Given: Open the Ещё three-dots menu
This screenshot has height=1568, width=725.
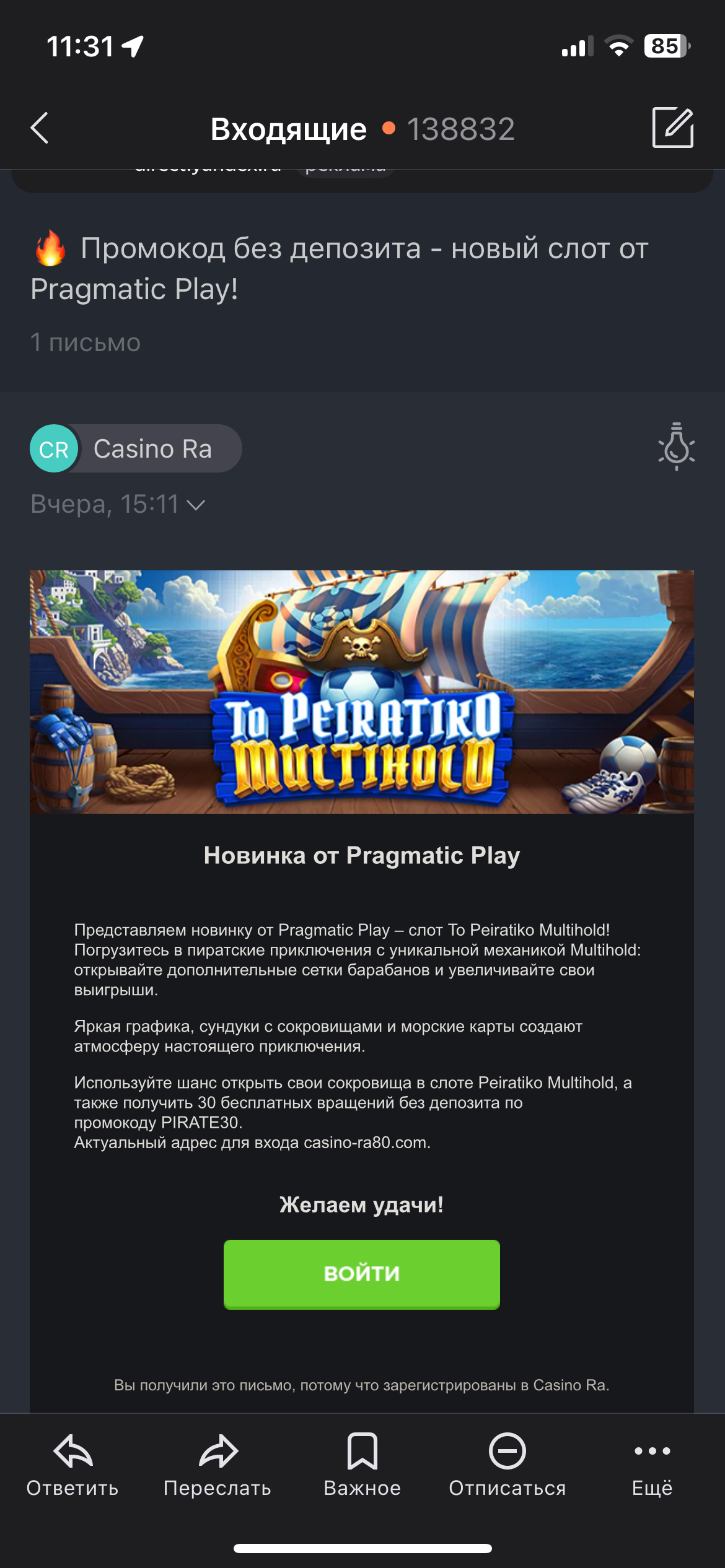Looking at the screenshot, I should click(x=652, y=1451).
